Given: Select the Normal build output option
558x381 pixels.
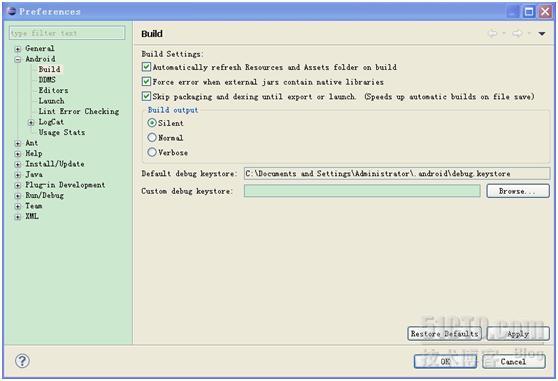Looking at the screenshot, I should (x=152, y=137).
